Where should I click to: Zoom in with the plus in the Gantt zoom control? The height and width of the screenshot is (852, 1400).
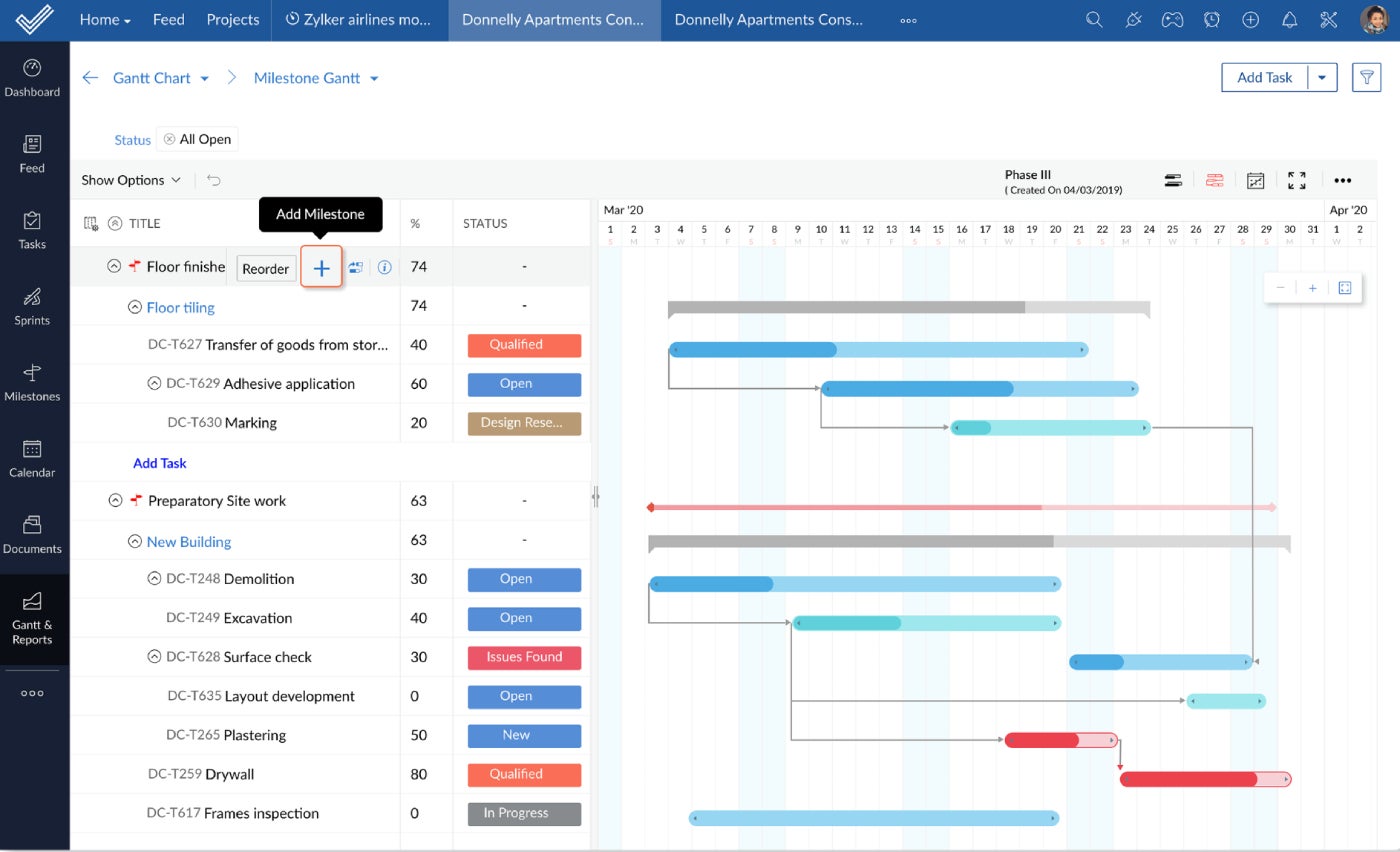[x=1312, y=288]
